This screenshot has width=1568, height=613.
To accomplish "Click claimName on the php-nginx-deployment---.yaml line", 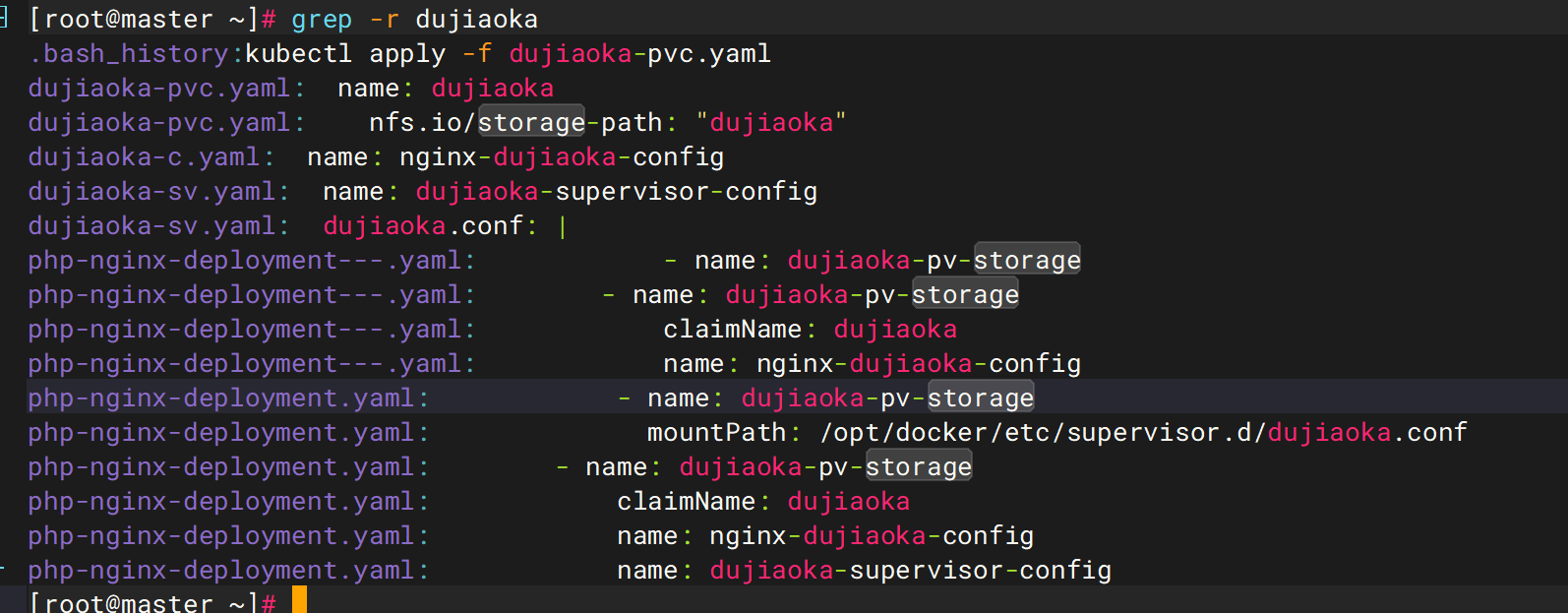I will [x=732, y=330].
